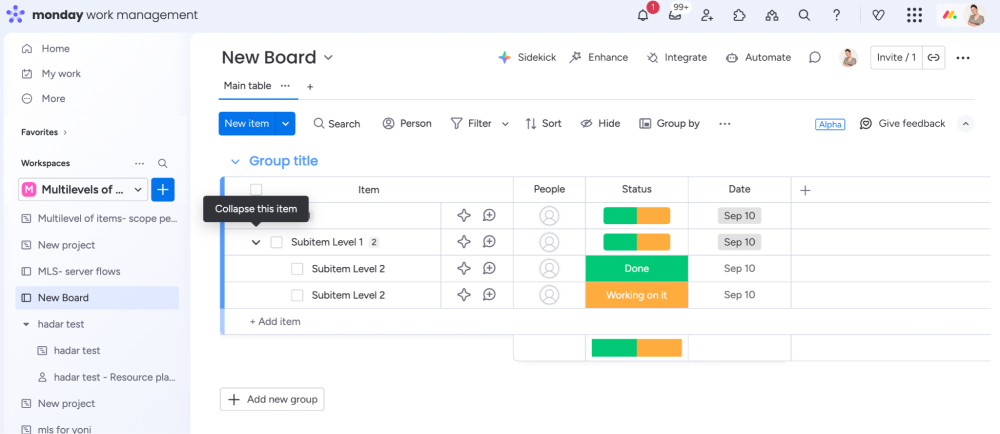Check the Subitem Level 1 checkbox
Image resolution: width=1000 pixels, height=434 pixels.
point(277,242)
